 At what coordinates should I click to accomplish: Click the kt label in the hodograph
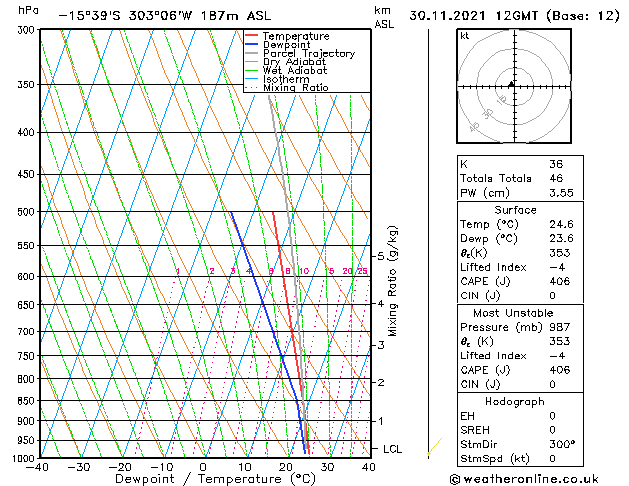coord(465,36)
